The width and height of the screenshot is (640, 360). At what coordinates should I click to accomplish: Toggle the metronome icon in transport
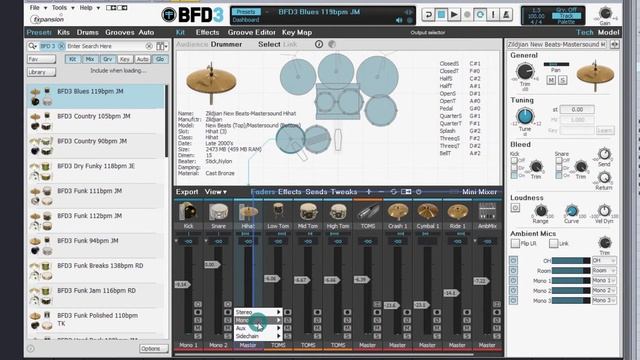(x=506, y=15)
